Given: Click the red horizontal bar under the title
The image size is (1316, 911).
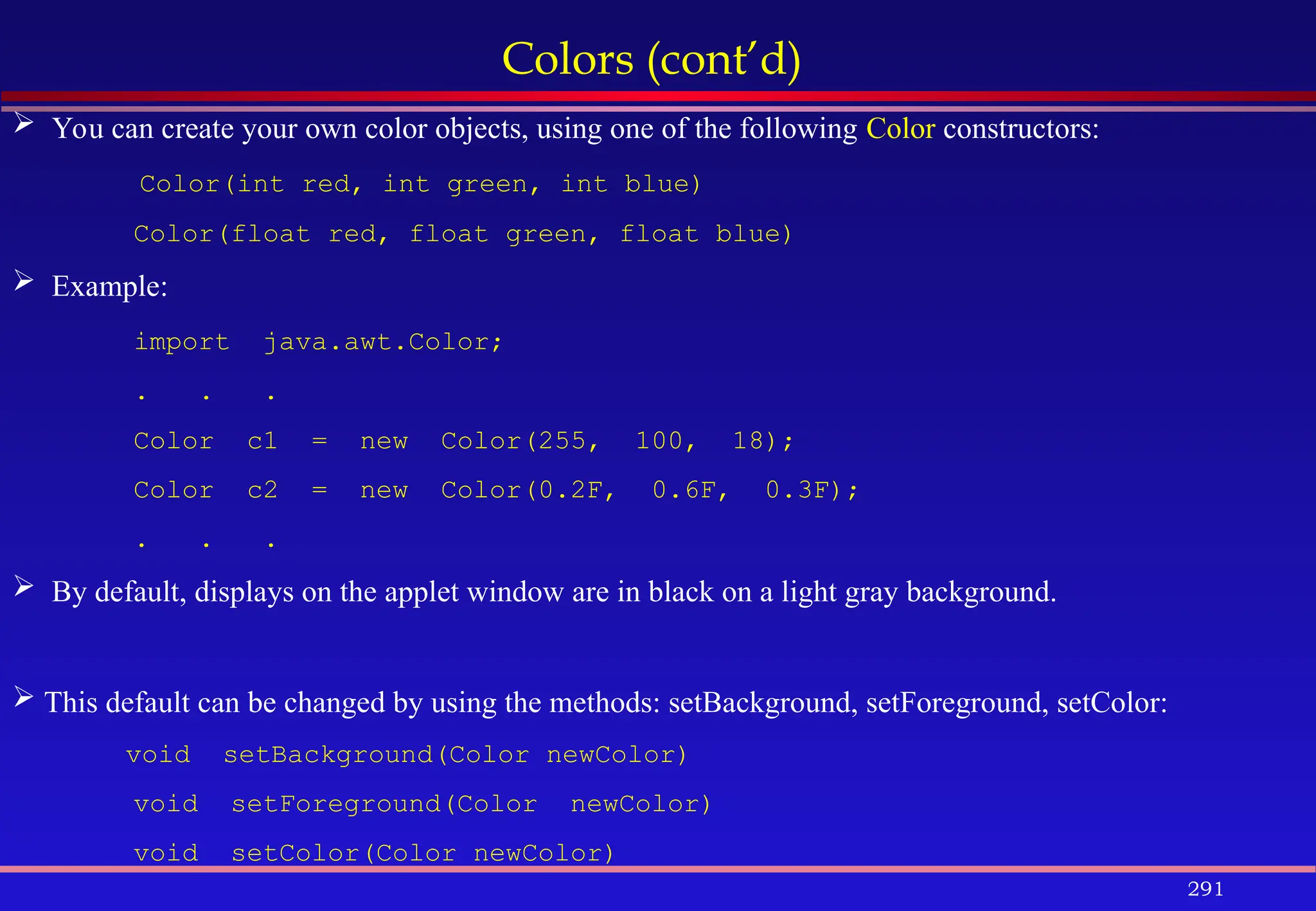Looking at the screenshot, I should tap(658, 96).
